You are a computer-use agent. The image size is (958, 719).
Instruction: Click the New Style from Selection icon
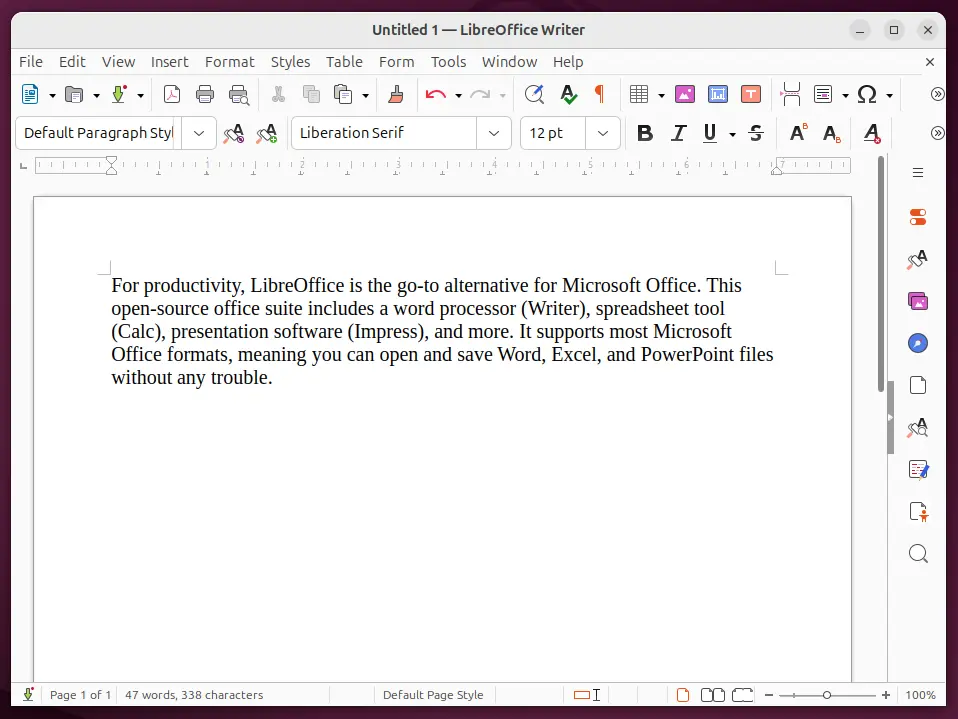pyautogui.click(x=266, y=133)
